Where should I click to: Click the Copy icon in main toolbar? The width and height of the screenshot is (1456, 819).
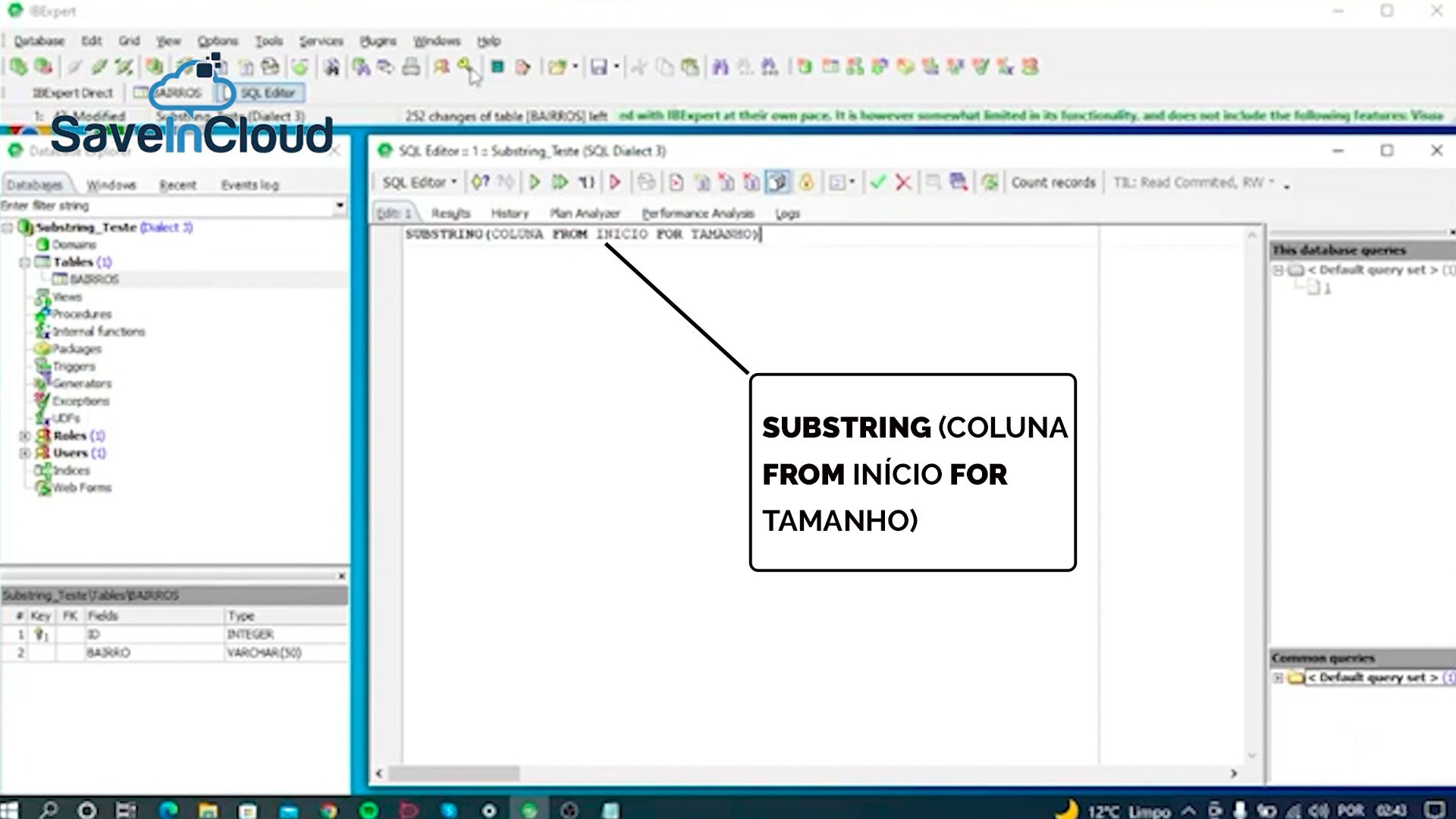point(665,67)
